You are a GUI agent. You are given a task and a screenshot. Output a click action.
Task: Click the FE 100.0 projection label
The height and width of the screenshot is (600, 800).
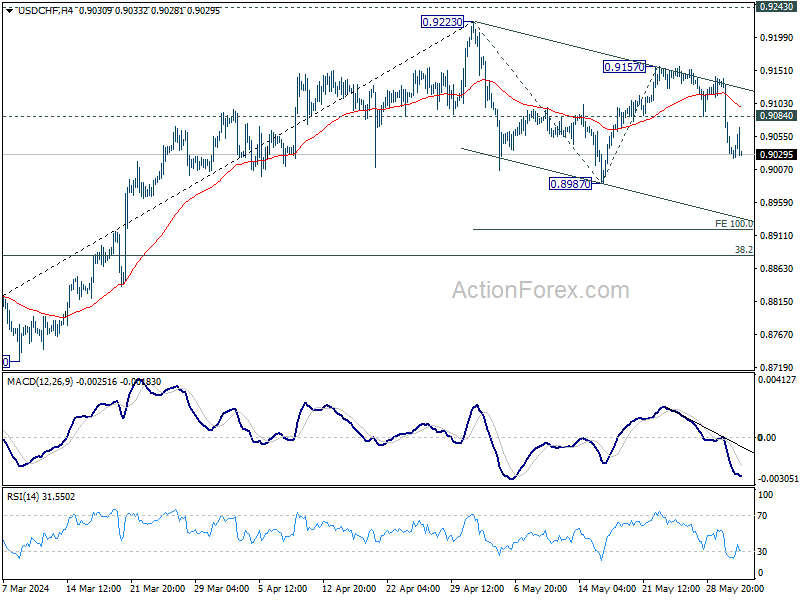click(x=734, y=223)
